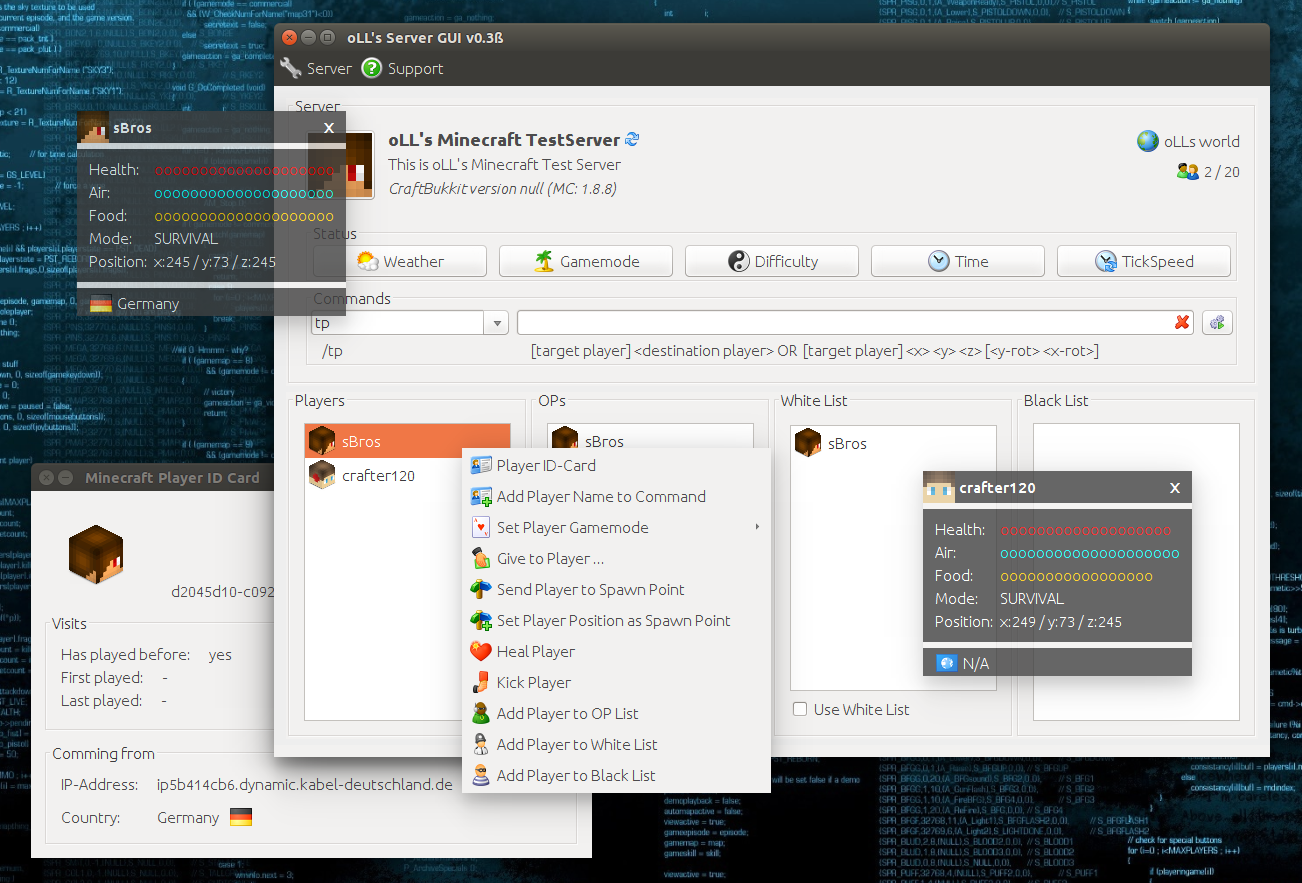
Task: Click the Add to White List icon
Action: (x=481, y=744)
